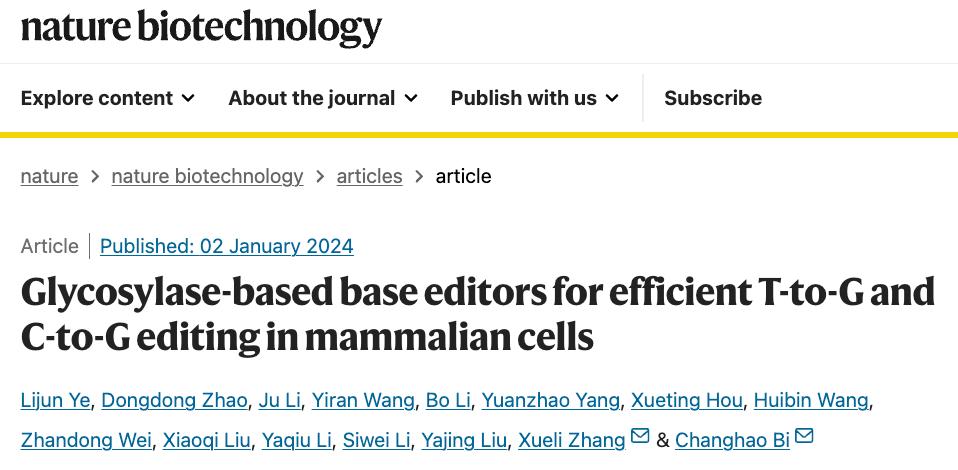The image size is (958, 470).
Task: Open Changhao Bi author link
Action: click(733, 440)
